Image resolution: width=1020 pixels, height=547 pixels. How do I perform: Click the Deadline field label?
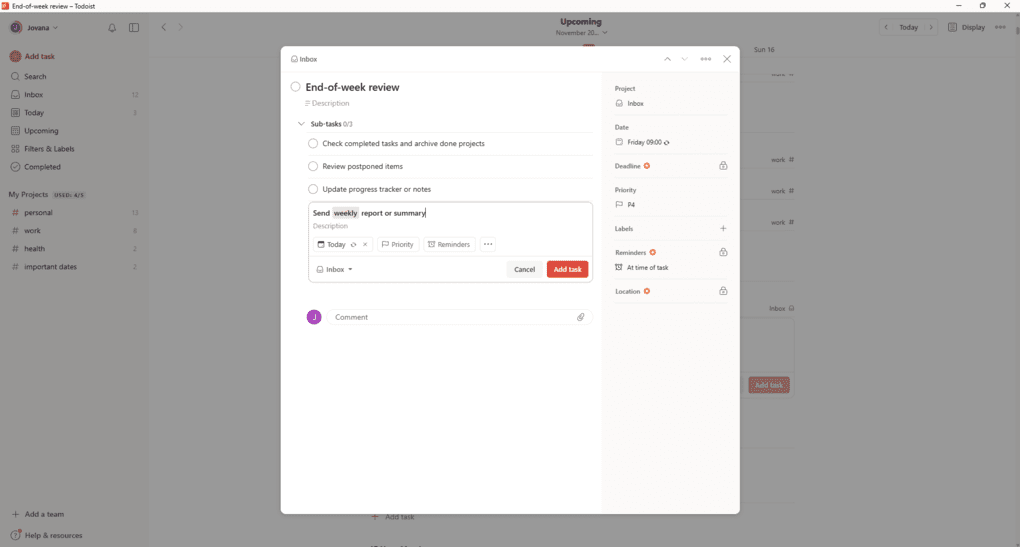[x=628, y=166]
